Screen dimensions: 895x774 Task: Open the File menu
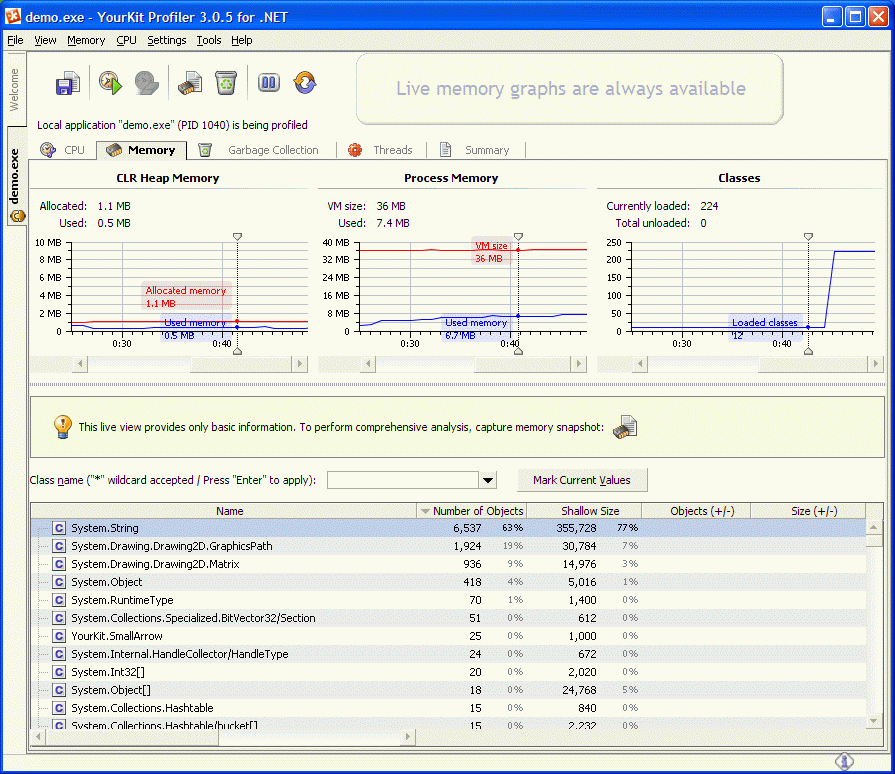pos(15,40)
